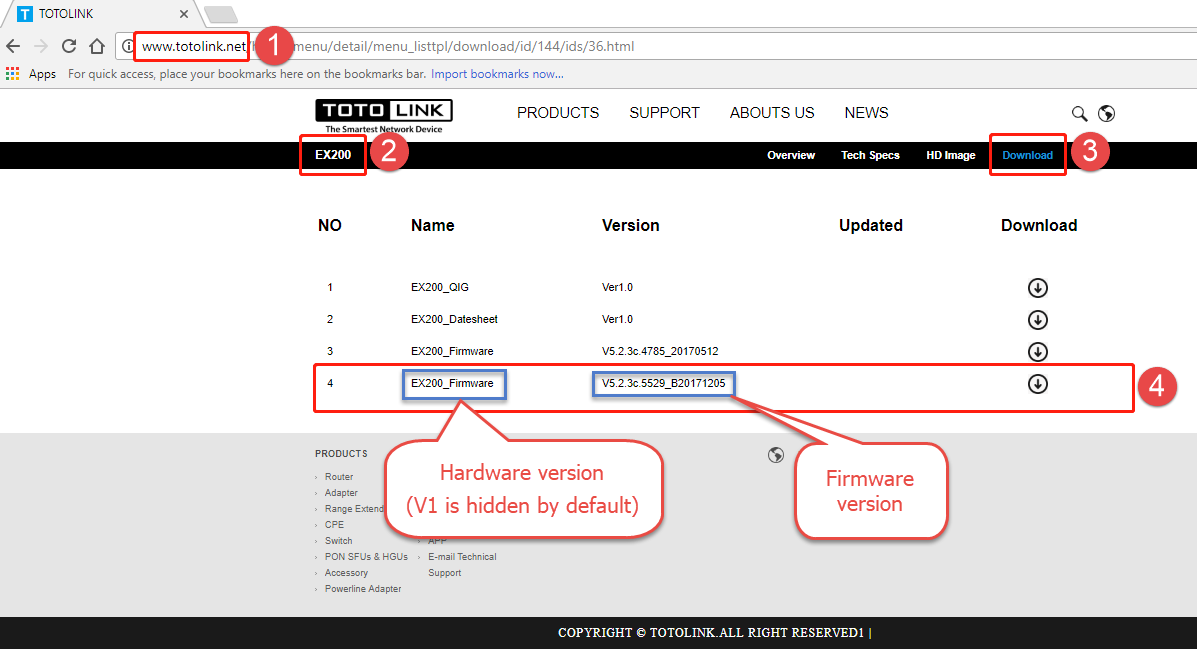Click the browser forward arrow
Screen dimensions: 1197x649
41,47
